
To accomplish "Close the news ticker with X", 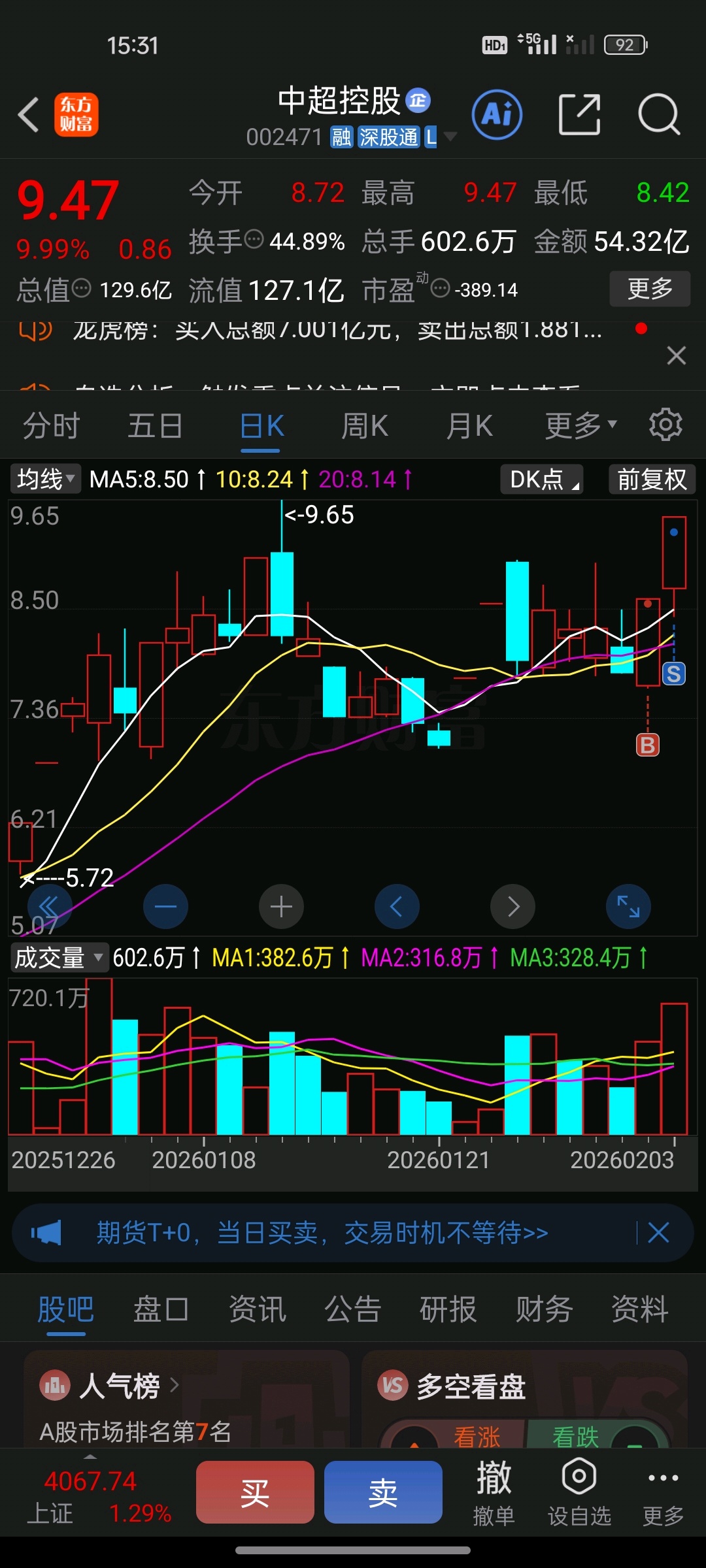I will (x=676, y=355).
